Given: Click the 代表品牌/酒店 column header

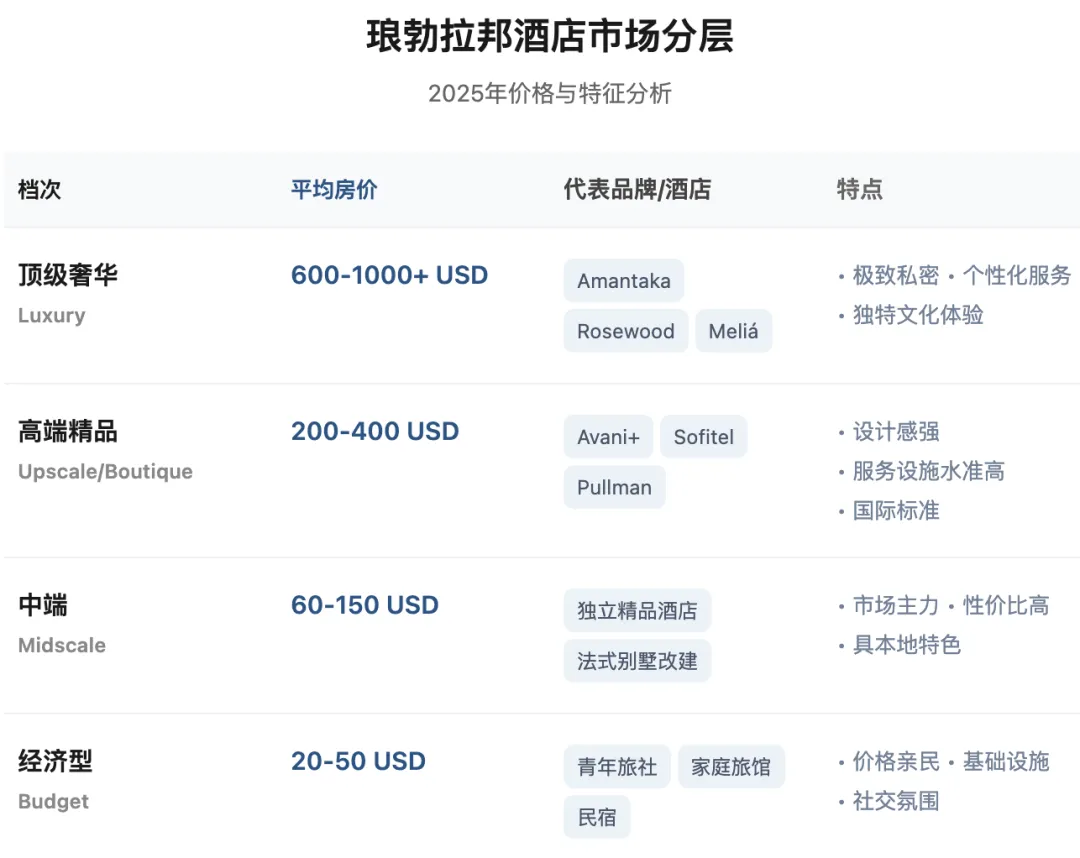Looking at the screenshot, I should 637,190.
